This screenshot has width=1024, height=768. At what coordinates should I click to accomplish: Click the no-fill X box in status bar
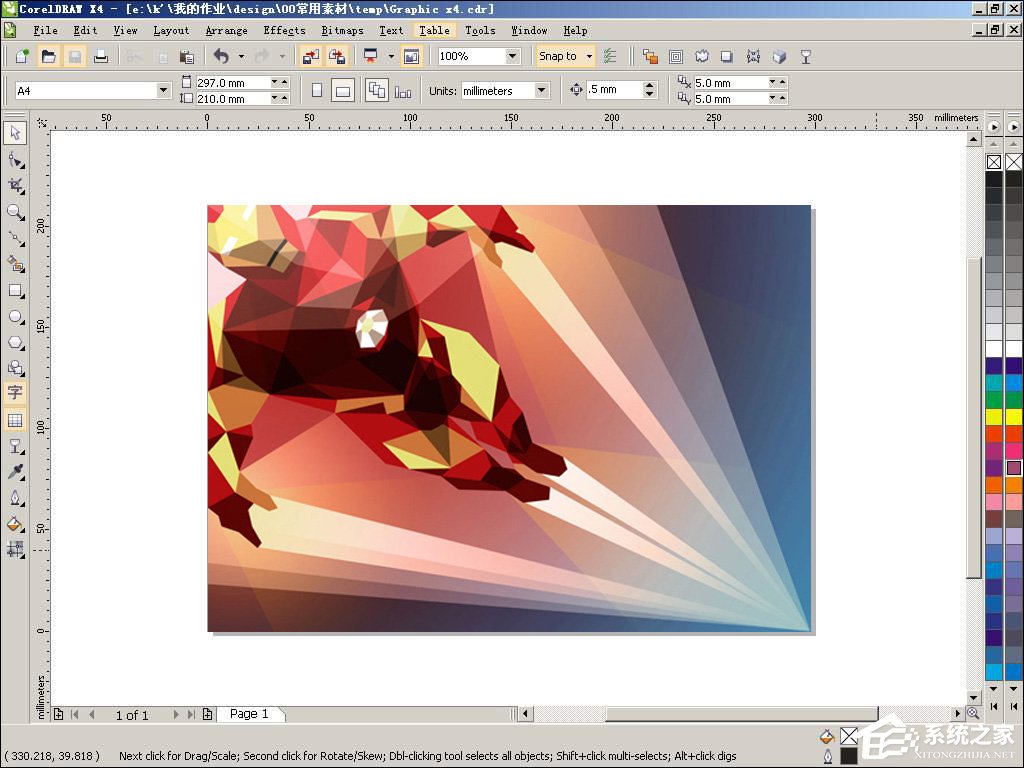pyautogui.click(x=848, y=736)
